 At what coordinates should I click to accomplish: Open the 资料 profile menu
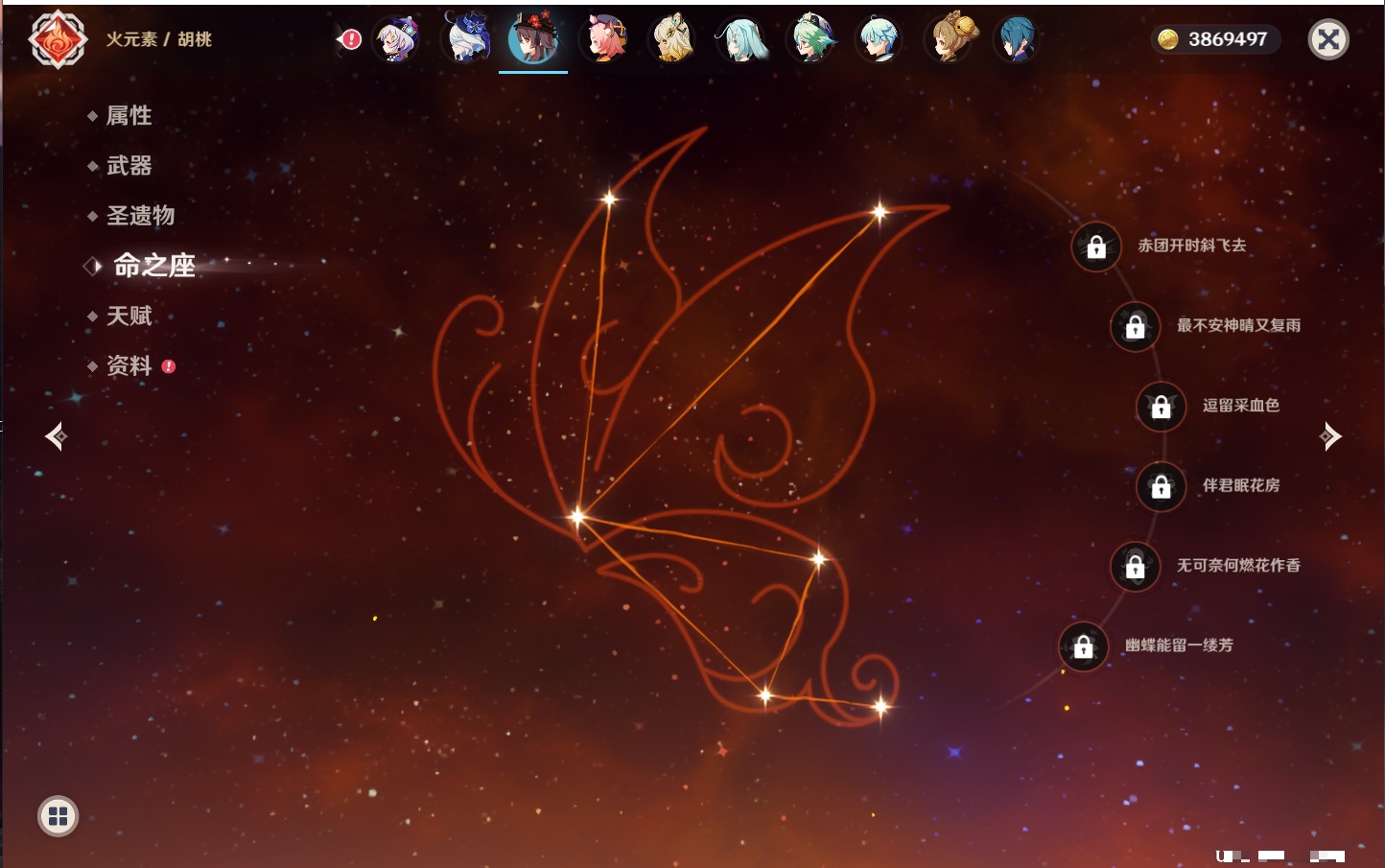(129, 365)
